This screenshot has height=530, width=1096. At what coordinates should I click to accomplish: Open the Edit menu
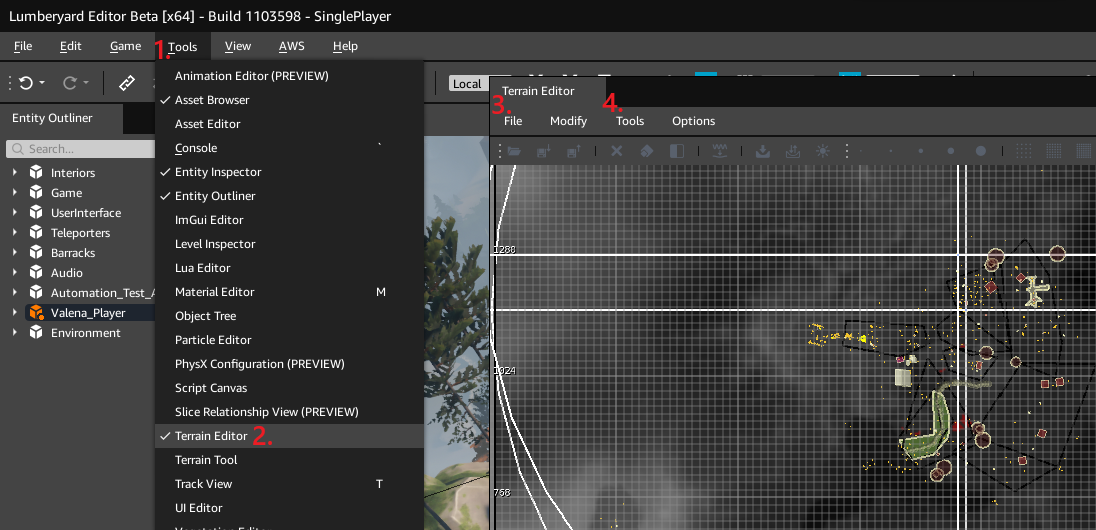coord(71,46)
